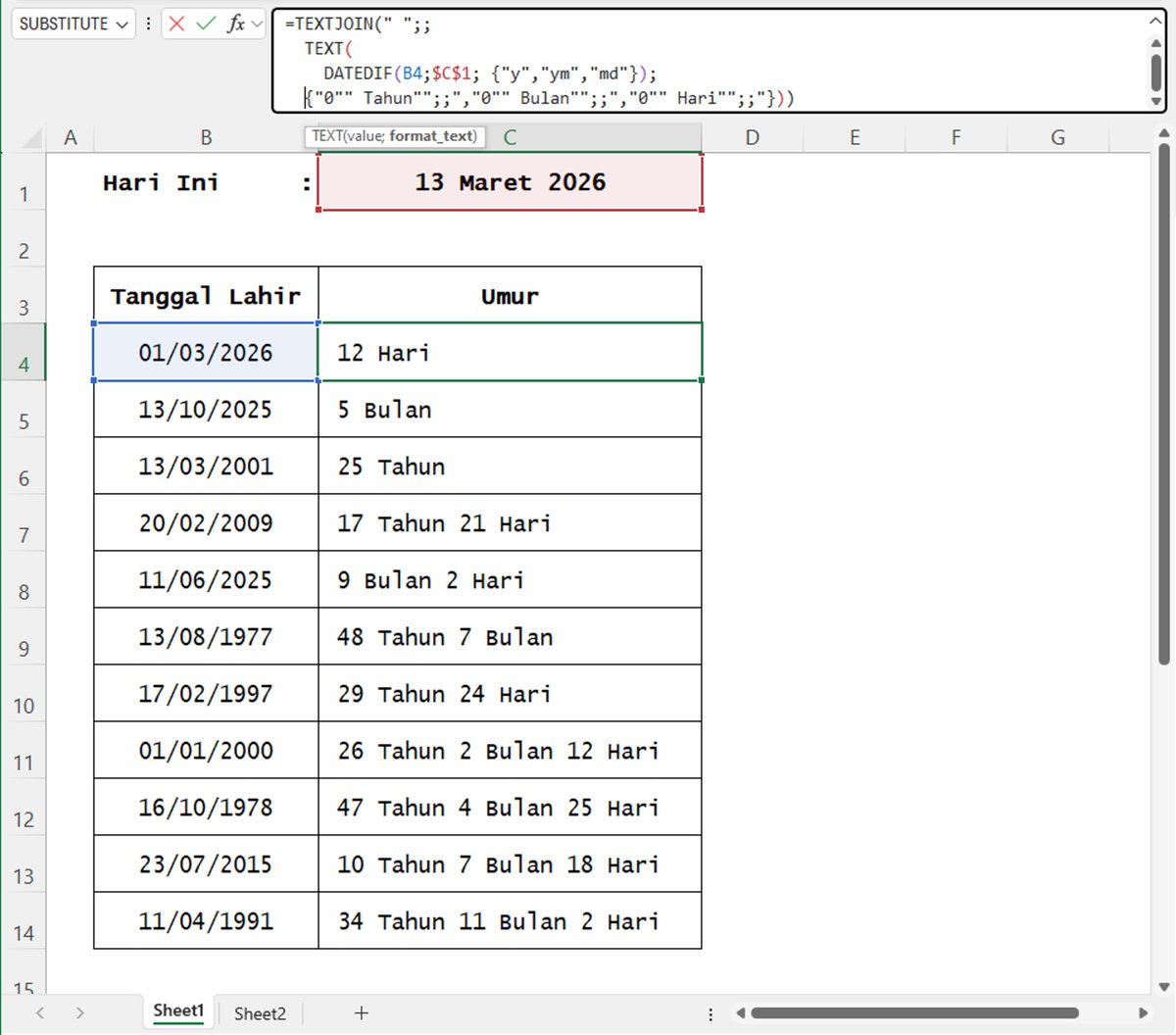1176x1035 pixels.
Task: Go to previous sheet arrow
Action: 40,1012
